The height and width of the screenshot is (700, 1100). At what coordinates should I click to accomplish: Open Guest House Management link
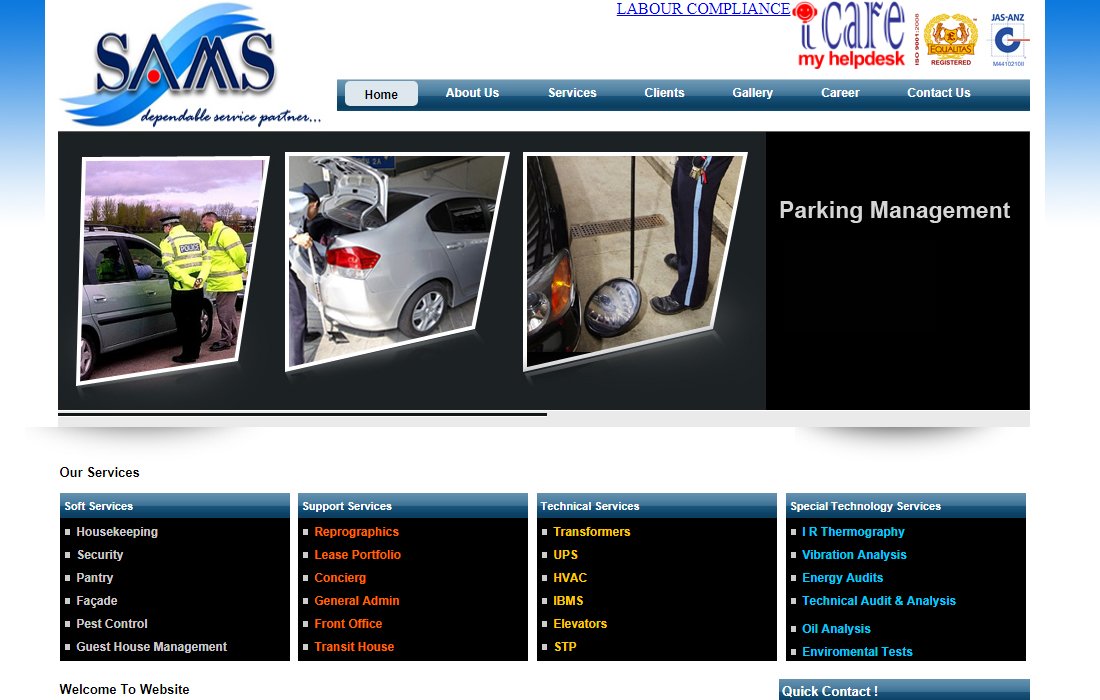coord(151,647)
